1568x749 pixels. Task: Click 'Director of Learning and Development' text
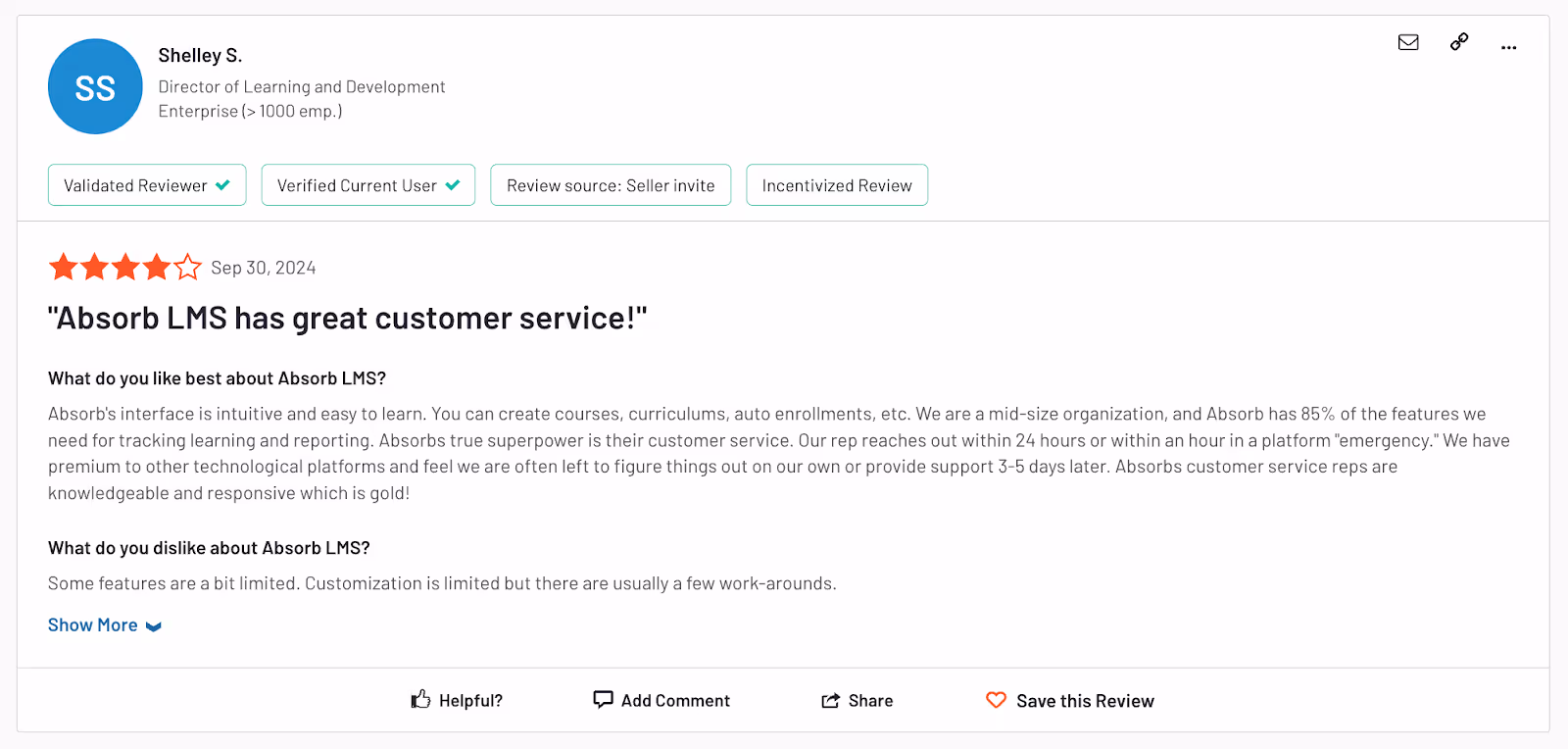302,87
